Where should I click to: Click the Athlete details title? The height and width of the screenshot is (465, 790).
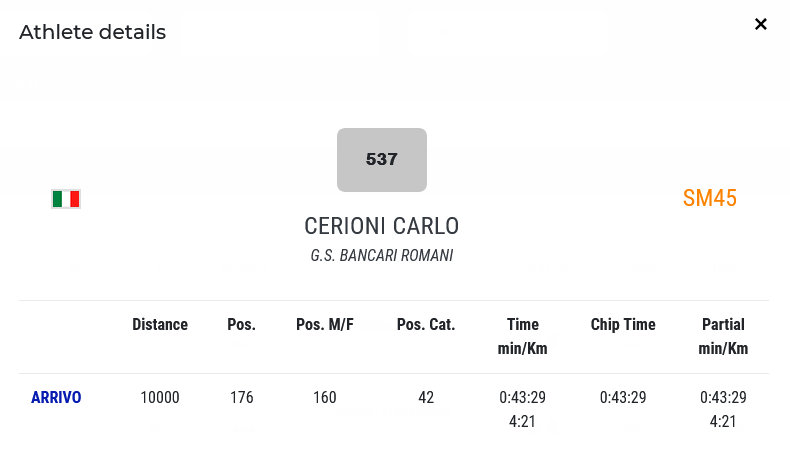coord(92,32)
